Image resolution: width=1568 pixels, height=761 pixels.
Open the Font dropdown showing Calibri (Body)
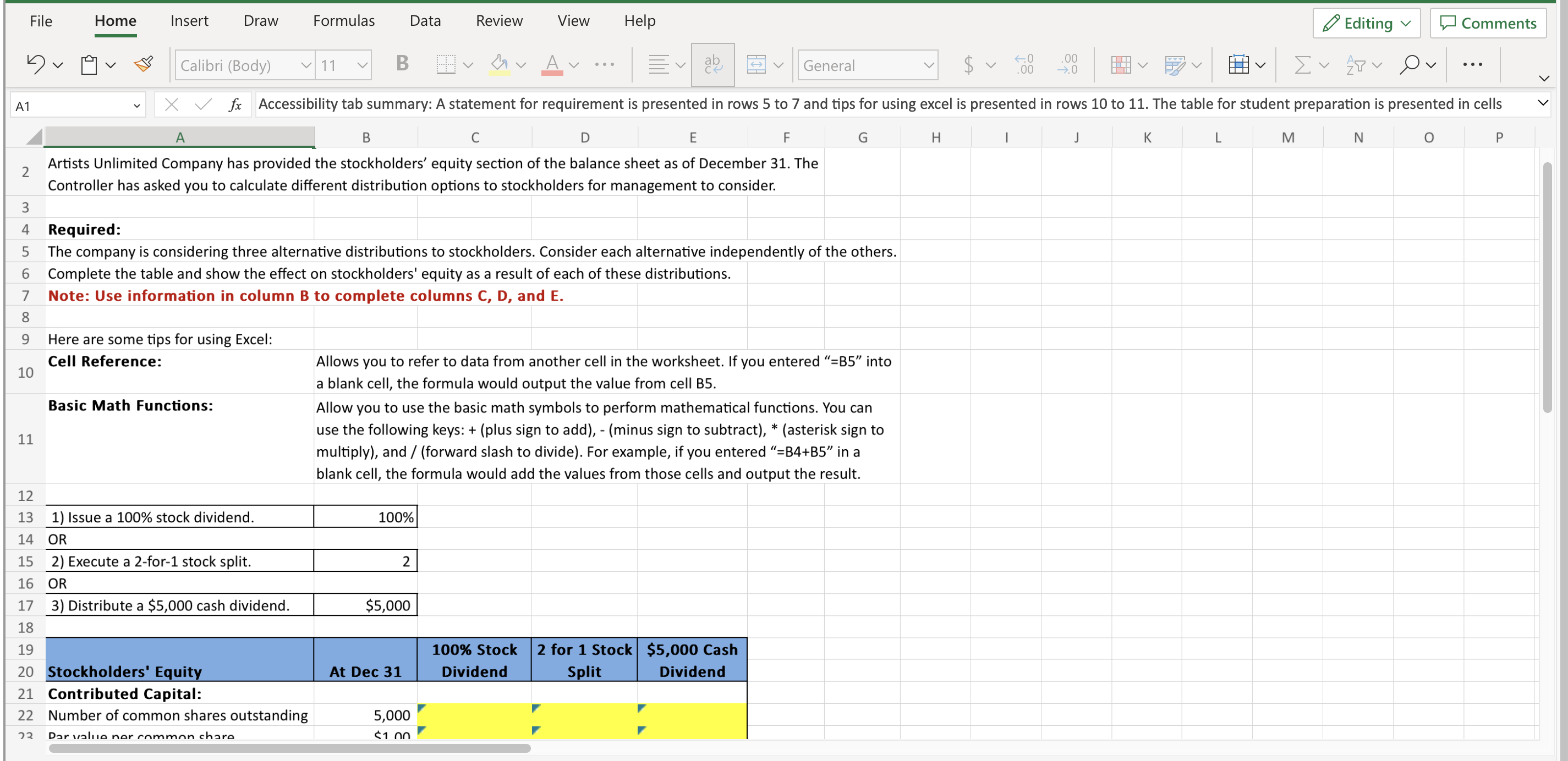point(244,65)
